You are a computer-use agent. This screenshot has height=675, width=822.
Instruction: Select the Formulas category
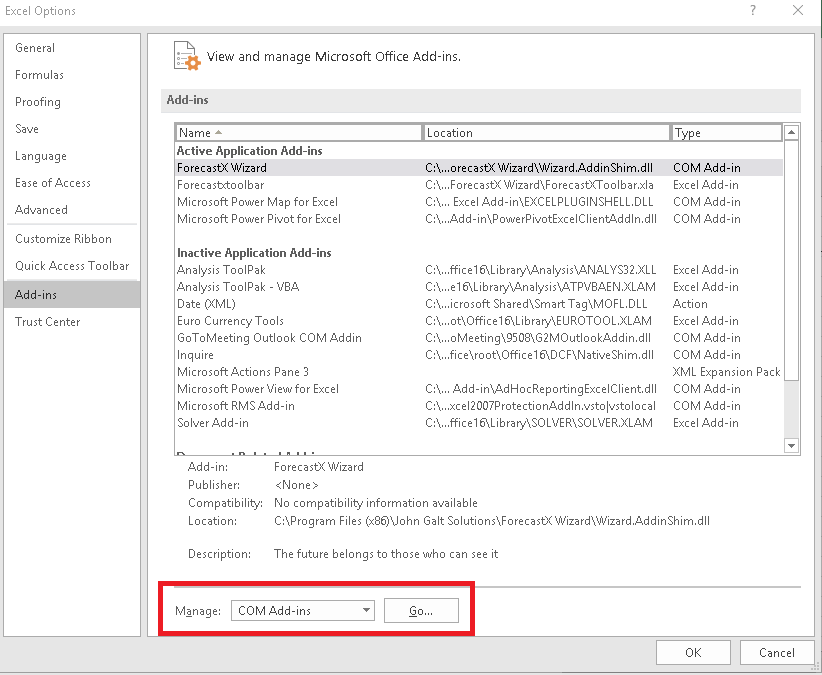click(x=39, y=74)
